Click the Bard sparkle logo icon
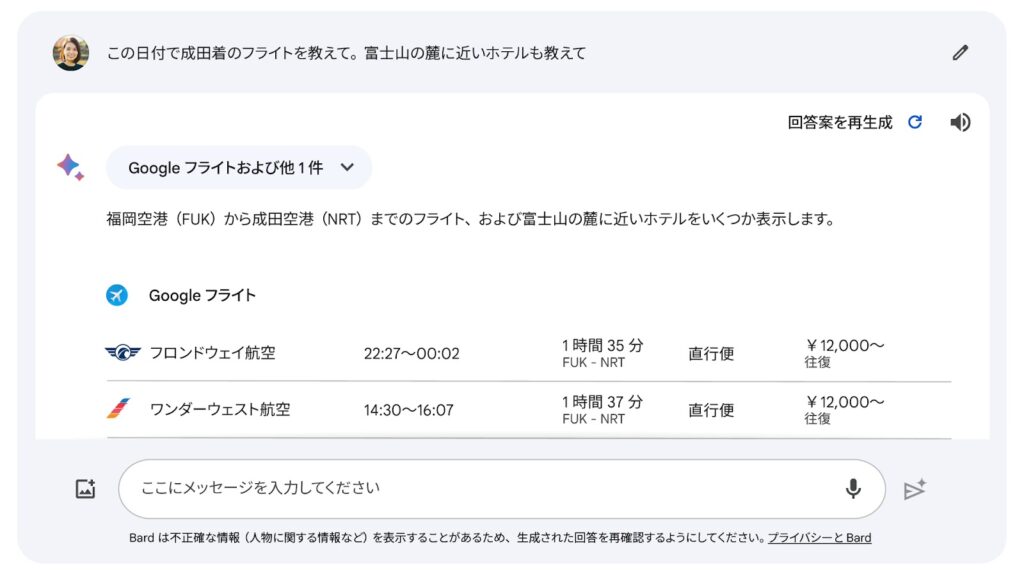 click(71, 167)
